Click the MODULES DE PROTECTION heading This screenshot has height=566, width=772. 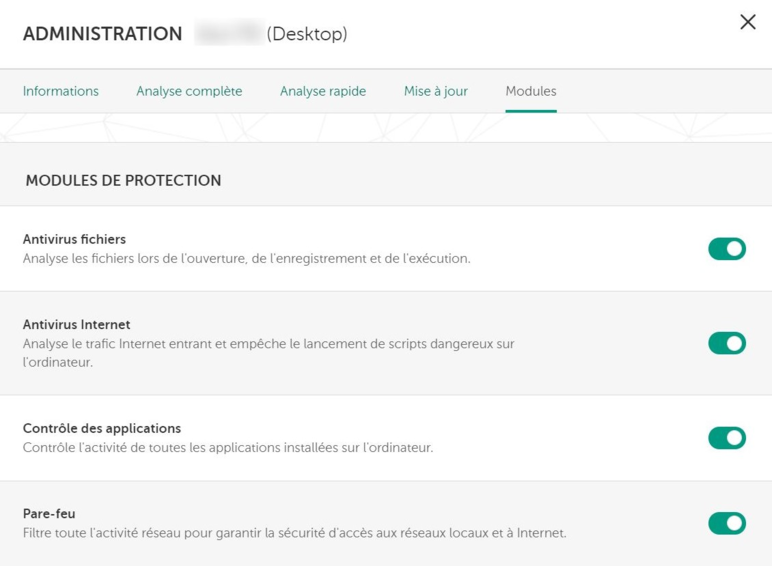[123, 181]
